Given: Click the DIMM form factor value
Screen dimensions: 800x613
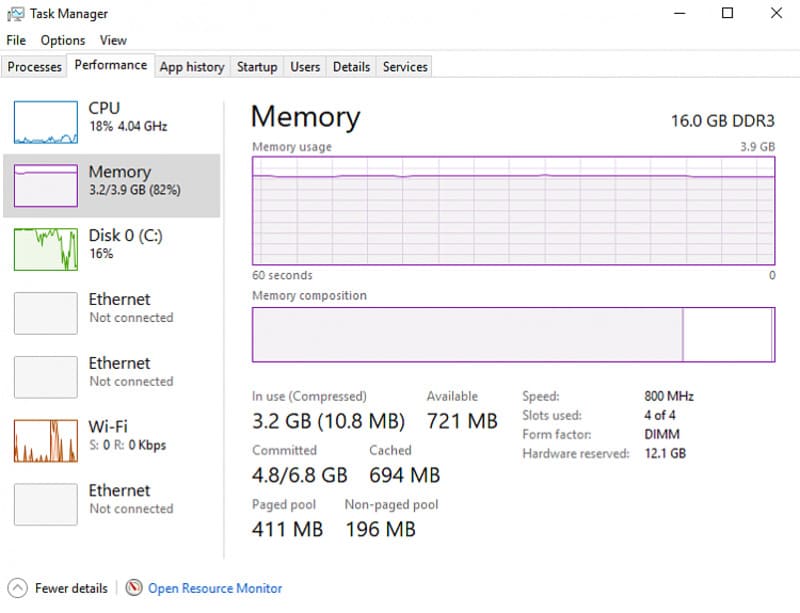Looking at the screenshot, I should point(662,434).
